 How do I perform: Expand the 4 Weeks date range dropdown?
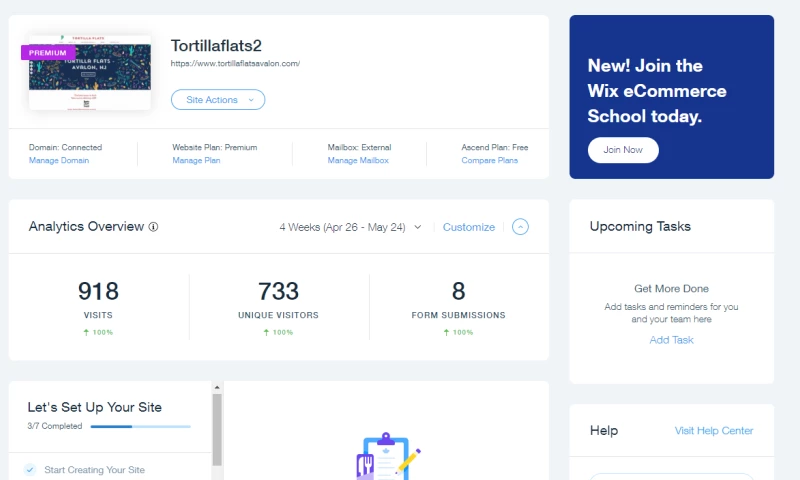[350, 227]
